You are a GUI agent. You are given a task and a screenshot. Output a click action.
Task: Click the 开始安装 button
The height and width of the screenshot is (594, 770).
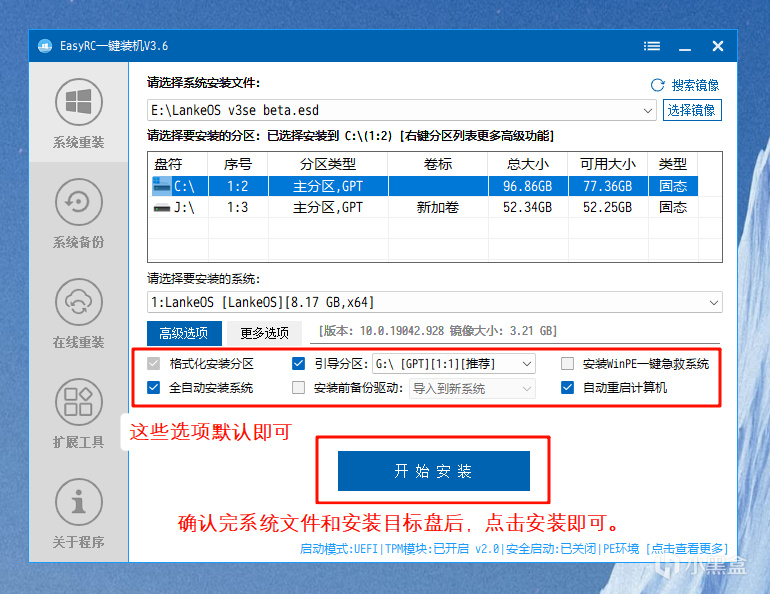point(434,471)
